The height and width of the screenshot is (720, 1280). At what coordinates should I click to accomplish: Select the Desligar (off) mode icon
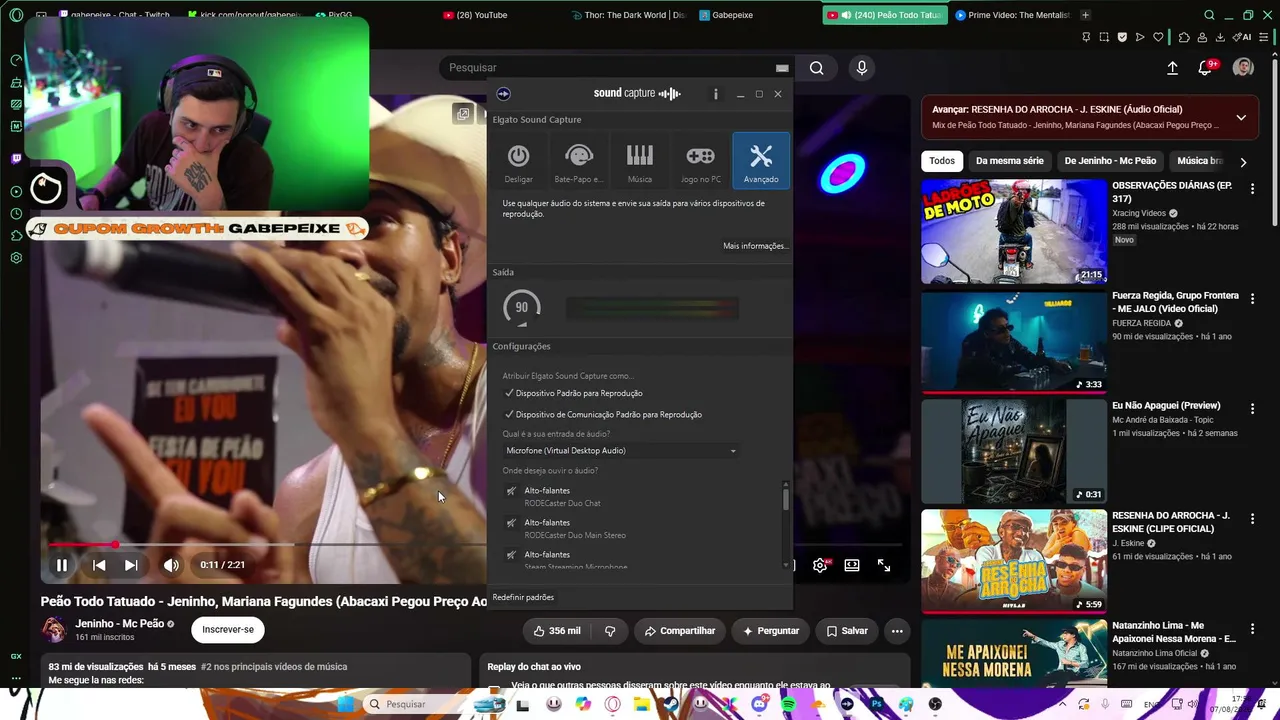point(518,160)
